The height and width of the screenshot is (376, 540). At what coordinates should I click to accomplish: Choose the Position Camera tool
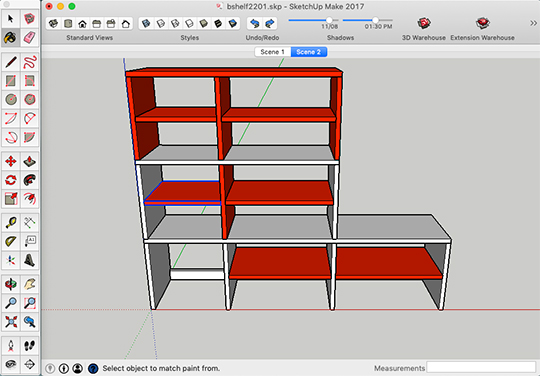click(11, 346)
